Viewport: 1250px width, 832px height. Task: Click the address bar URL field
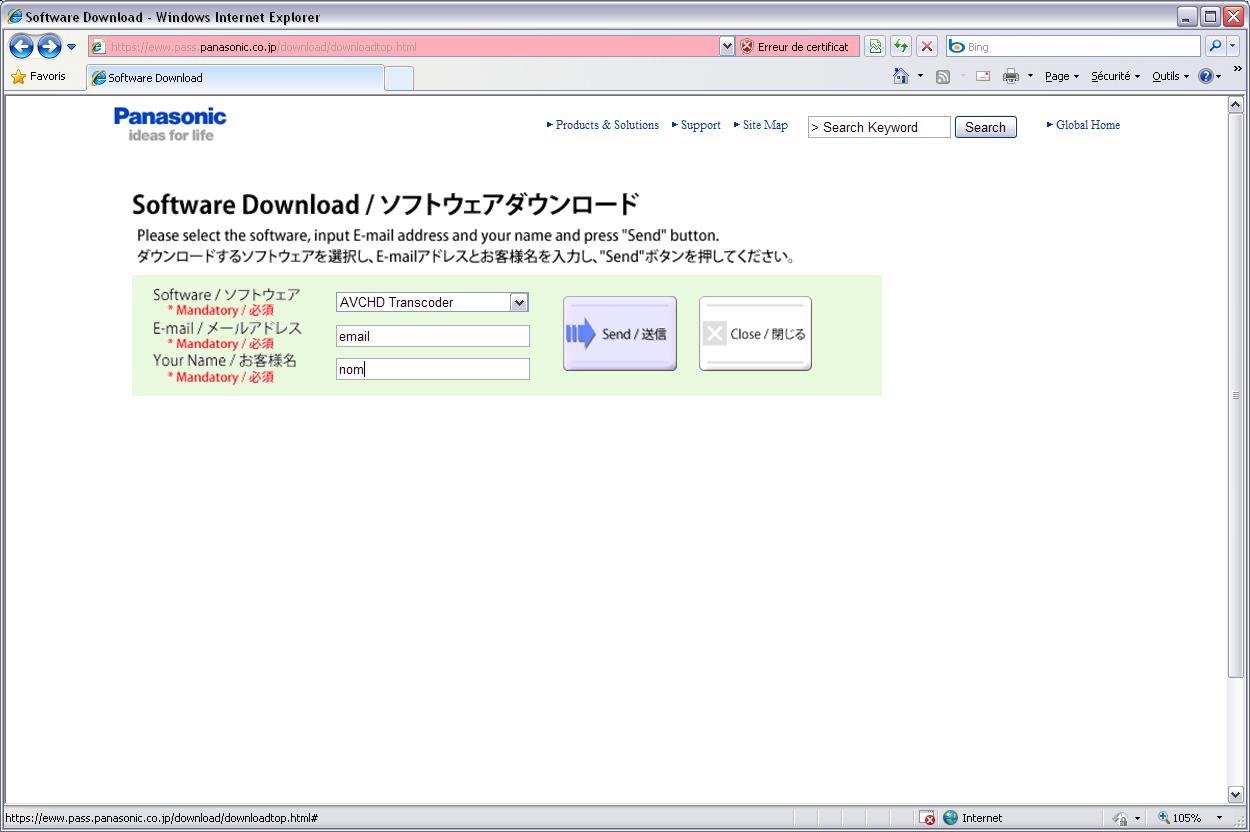pyautogui.click(x=403, y=46)
